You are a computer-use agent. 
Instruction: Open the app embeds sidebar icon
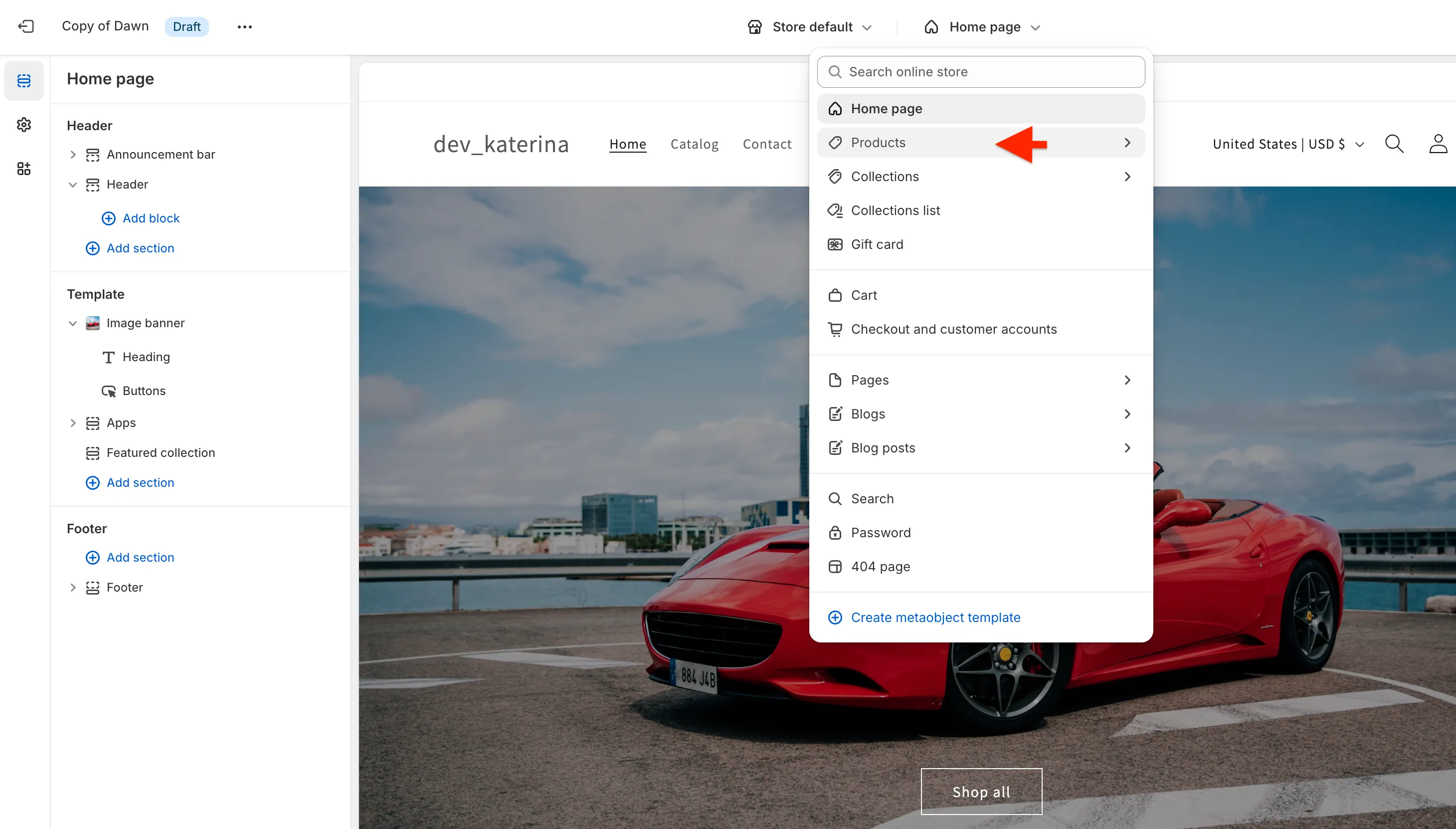coord(24,169)
